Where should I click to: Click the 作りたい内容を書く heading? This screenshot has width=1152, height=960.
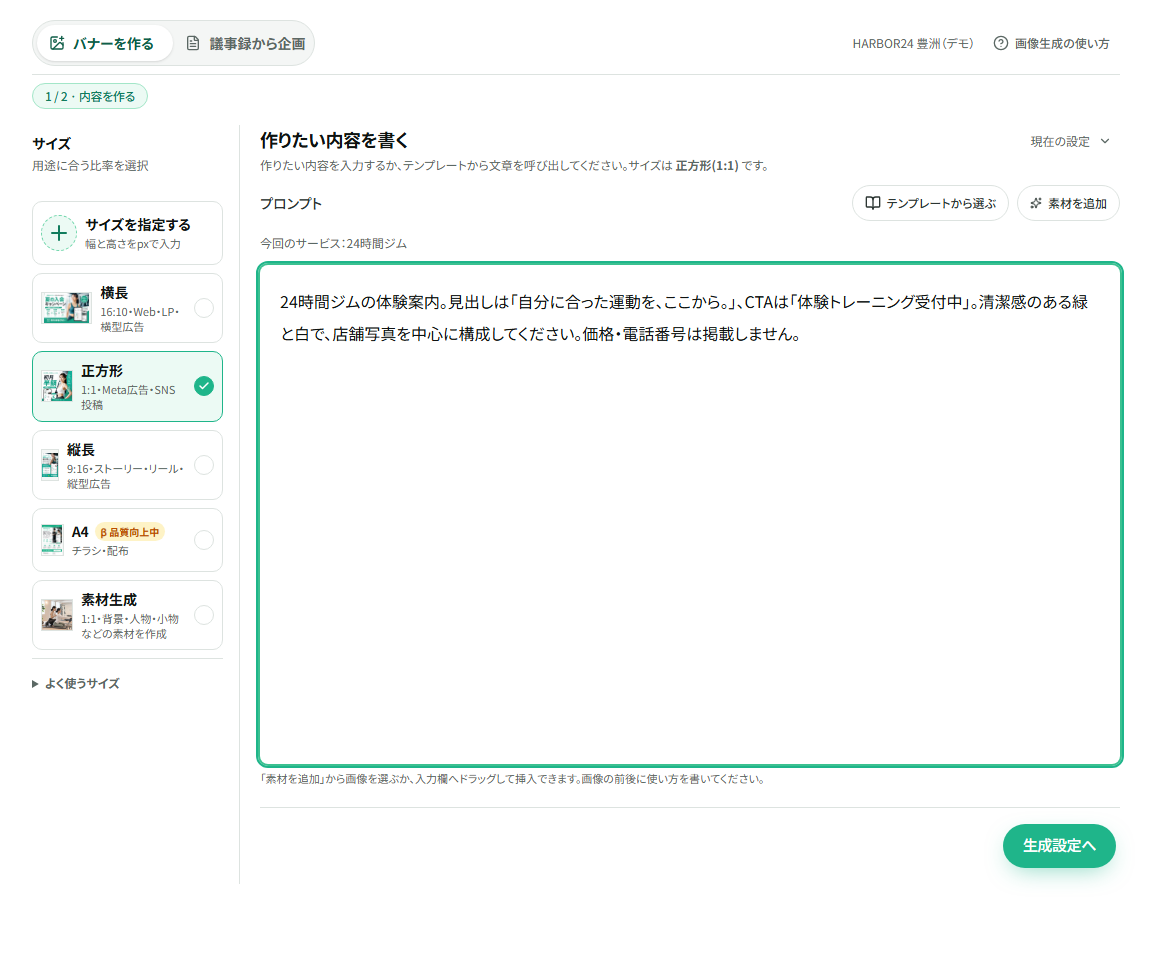tap(334, 140)
